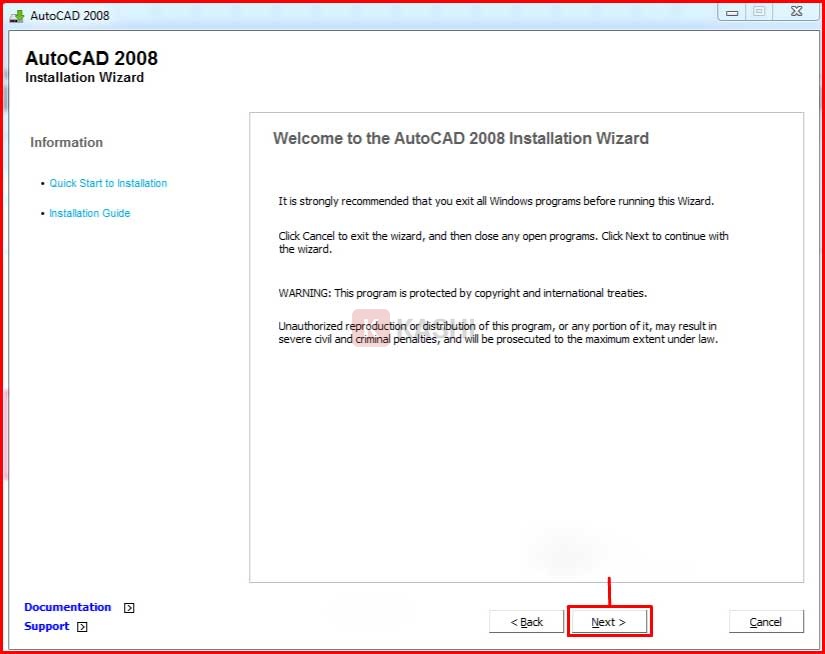
Task: Open the Quick Start to Installation link
Action: (108, 183)
